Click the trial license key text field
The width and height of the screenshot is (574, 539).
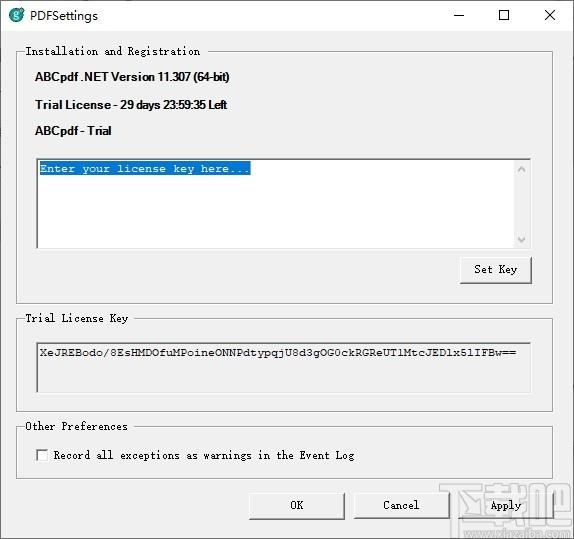pos(283,367)
